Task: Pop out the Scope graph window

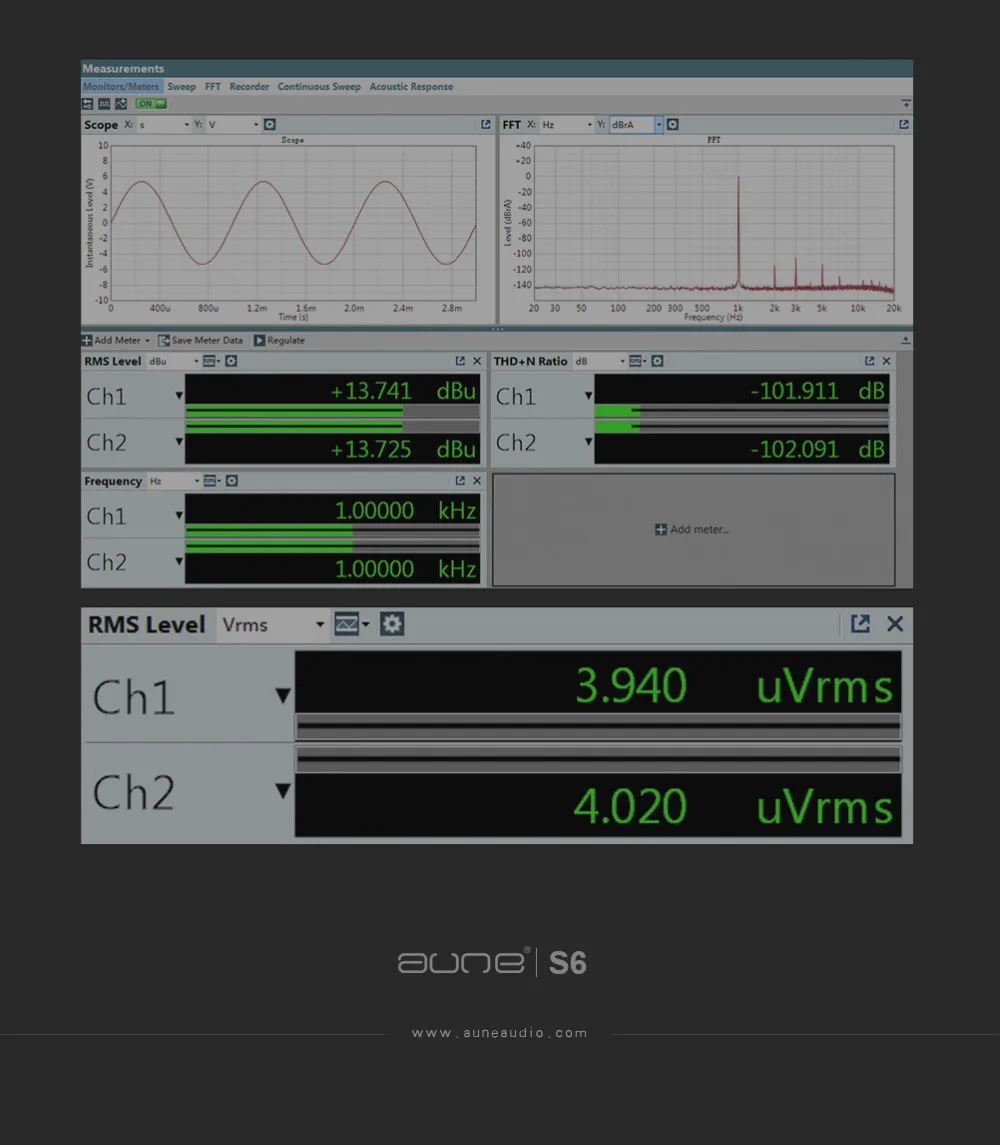Action: 486,125
